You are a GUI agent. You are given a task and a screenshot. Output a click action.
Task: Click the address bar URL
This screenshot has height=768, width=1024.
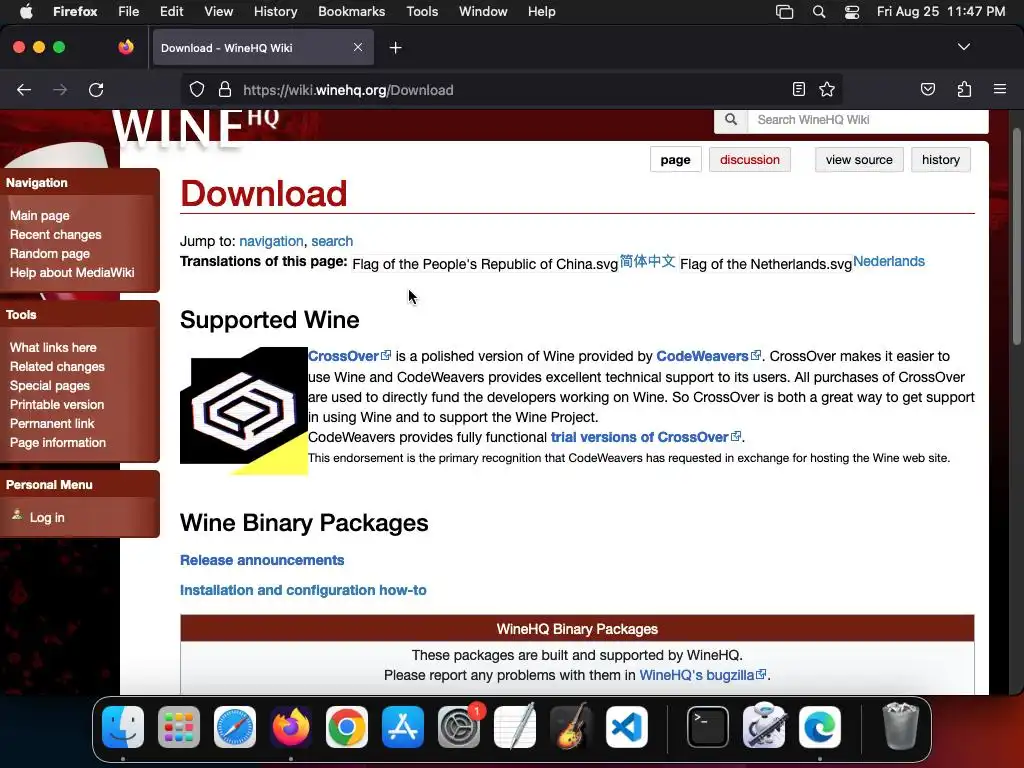coord(348,90)
